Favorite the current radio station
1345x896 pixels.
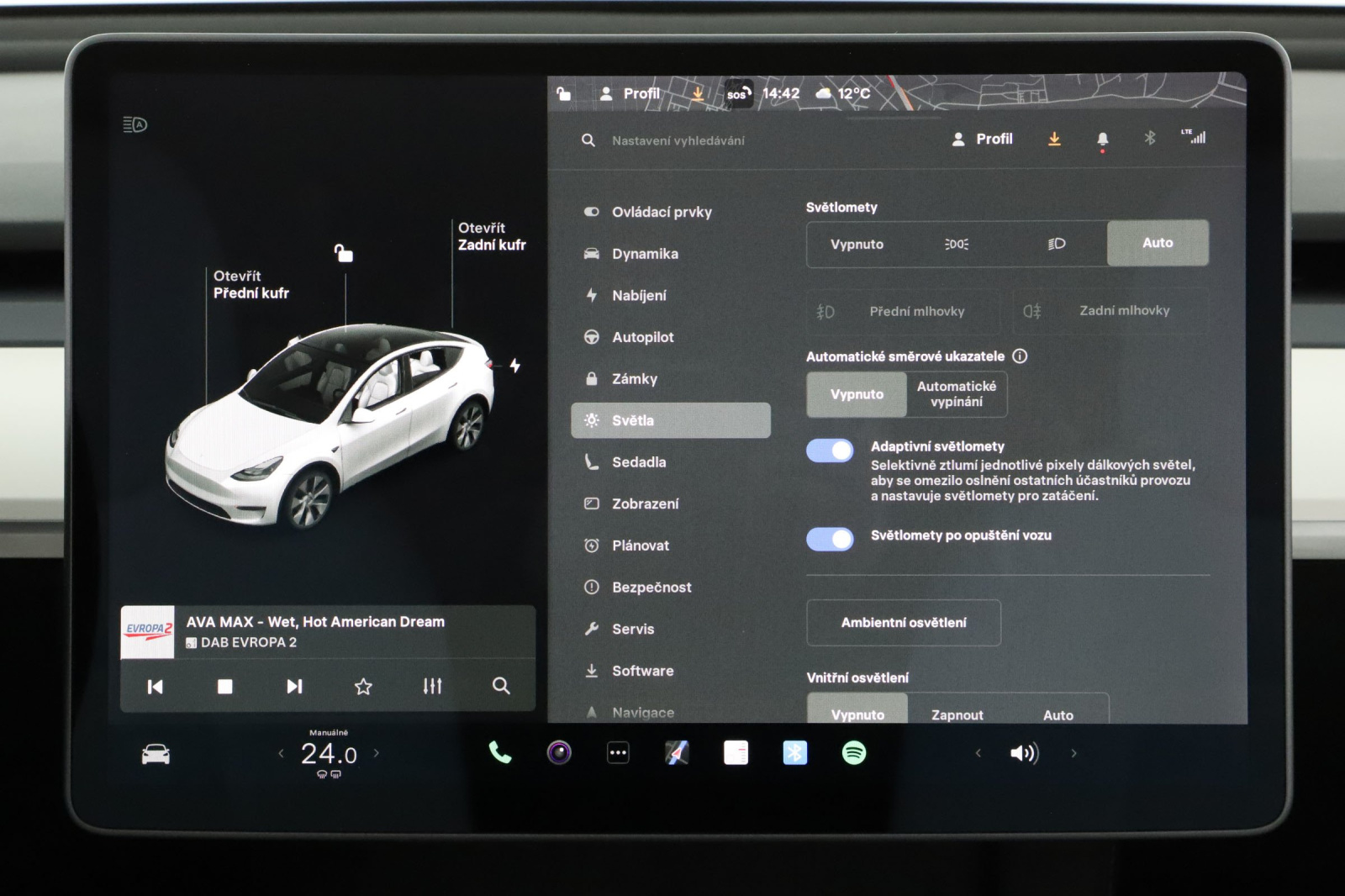pyautogui.click(x=363, y=687)
